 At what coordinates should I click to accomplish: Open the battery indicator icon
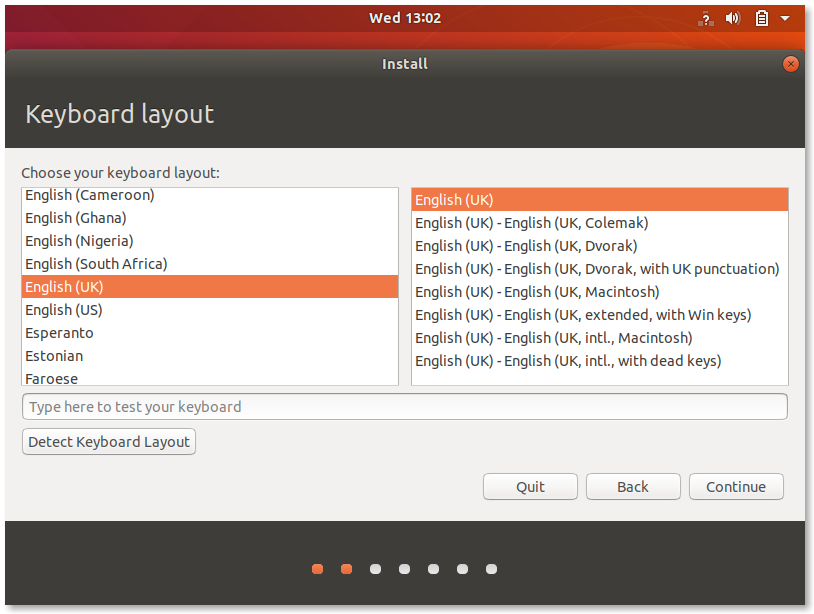click(x=762, y=19)
